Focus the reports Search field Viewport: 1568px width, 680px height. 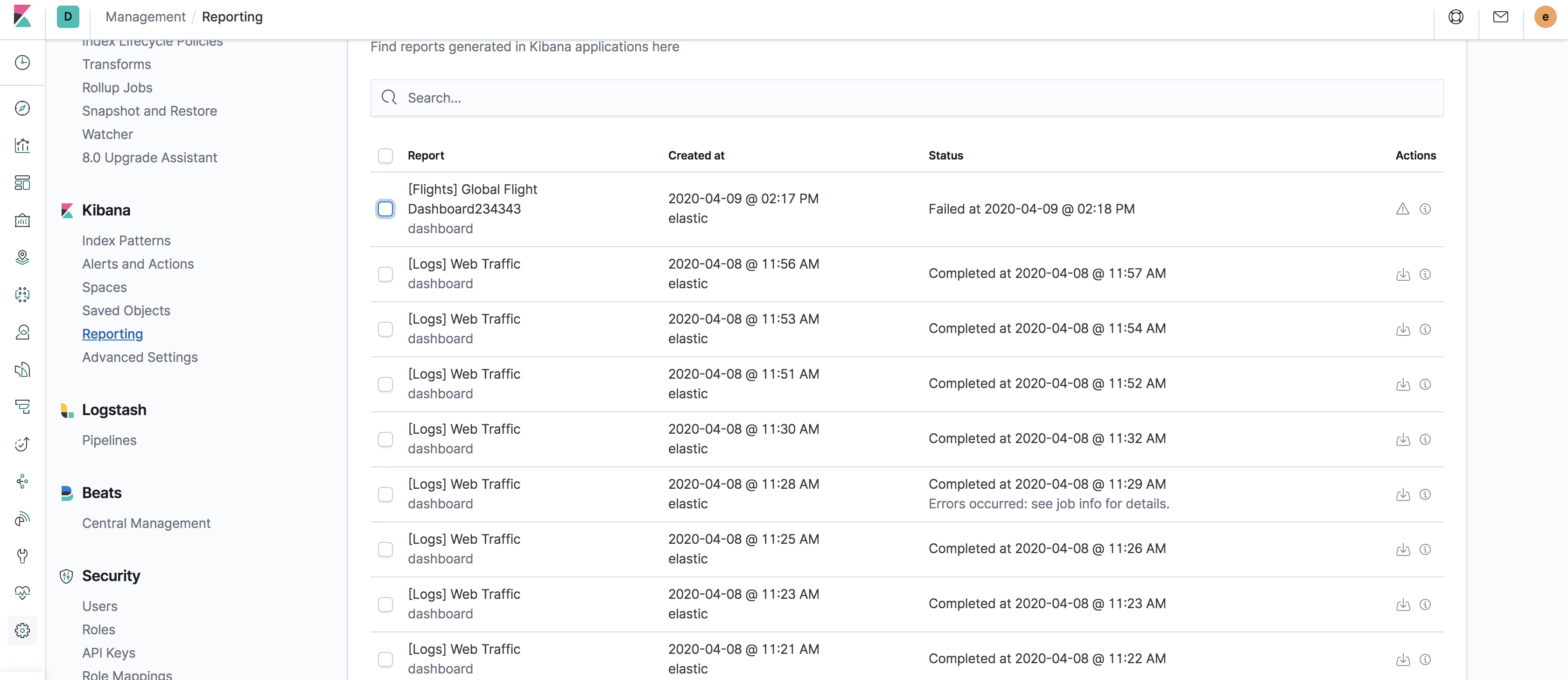click(907, 98)
